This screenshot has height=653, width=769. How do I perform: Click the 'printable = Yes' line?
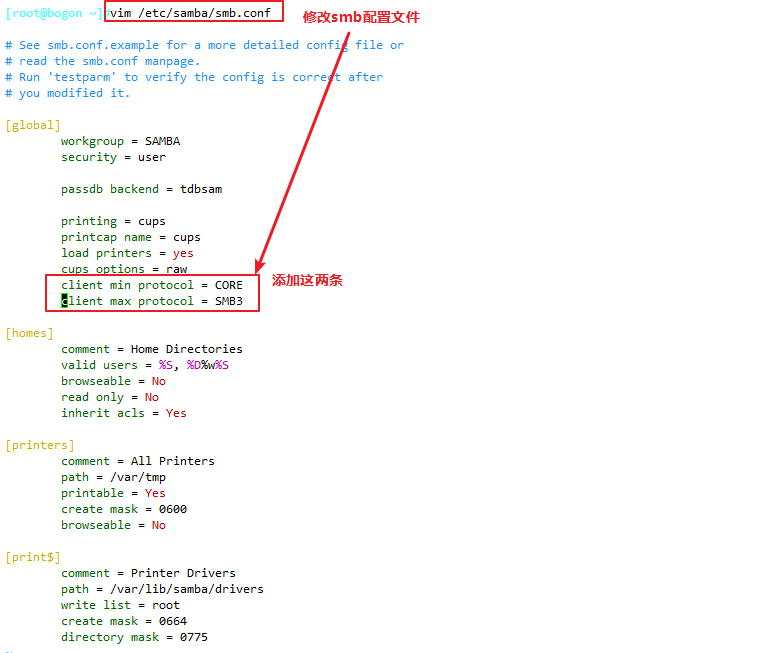(x=113, y=493)
